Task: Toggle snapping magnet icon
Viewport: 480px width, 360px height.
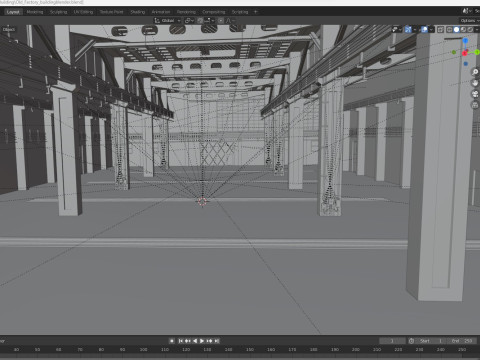Action: (x=200, y=21)
